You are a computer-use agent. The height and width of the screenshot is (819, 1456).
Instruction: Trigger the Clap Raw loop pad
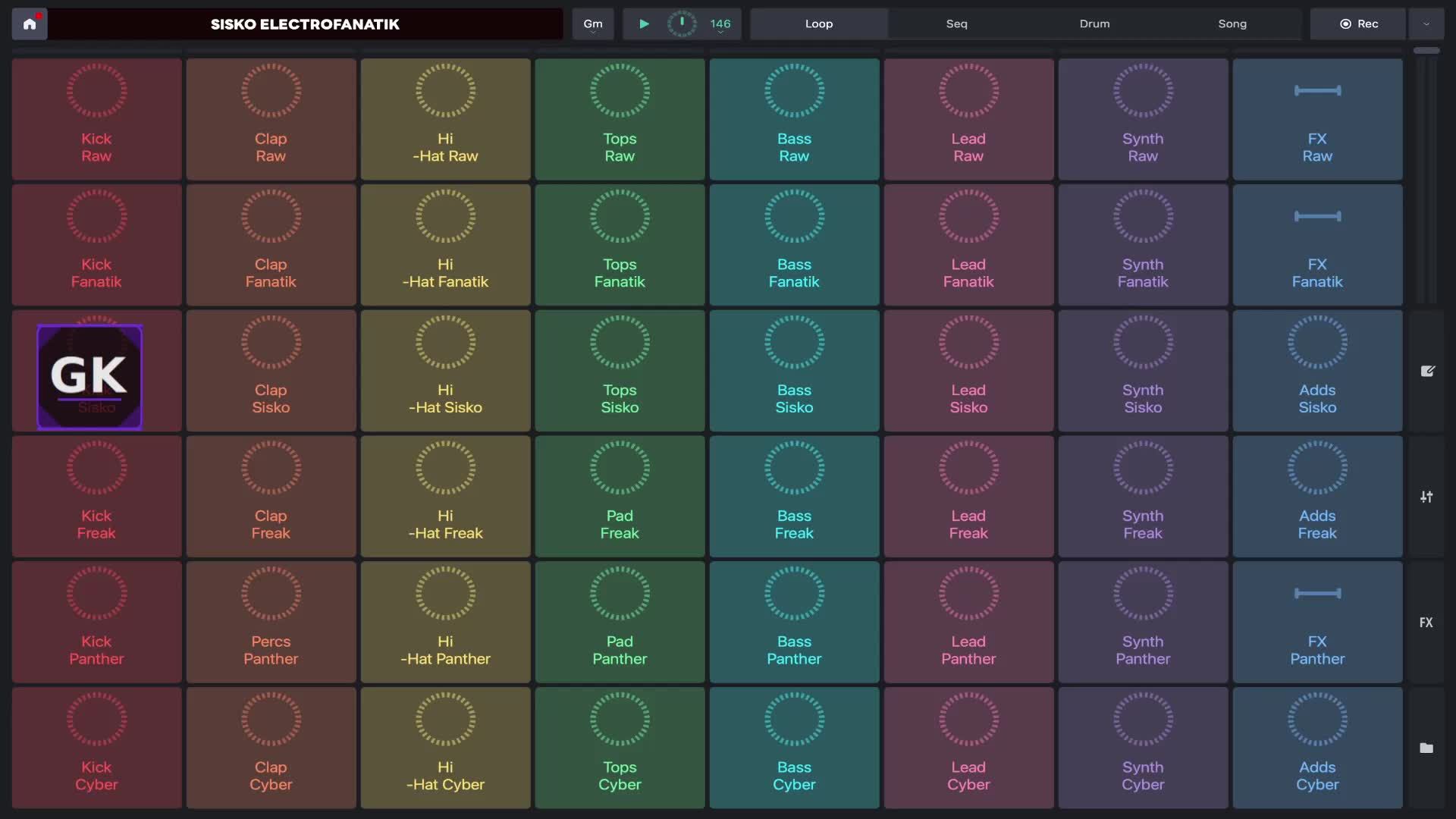[x=271, y=120]
